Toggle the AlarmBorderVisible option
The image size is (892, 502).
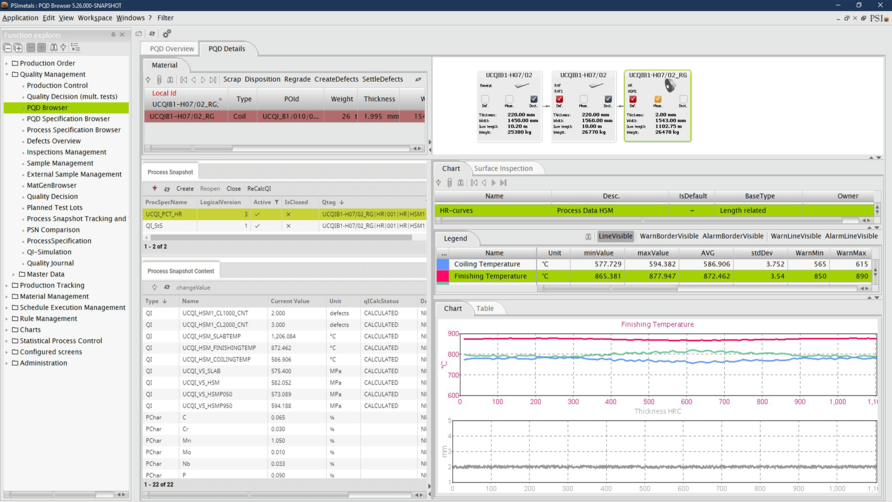click(733, 236)
